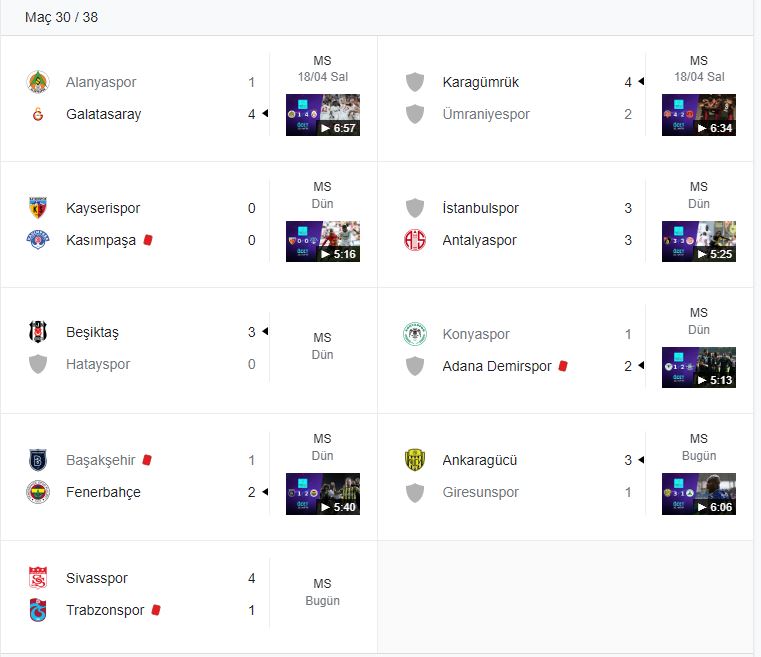The image size is (761, 657).
Task: Click the Antalyaspor team logo
Action: [x=414, y=240]
